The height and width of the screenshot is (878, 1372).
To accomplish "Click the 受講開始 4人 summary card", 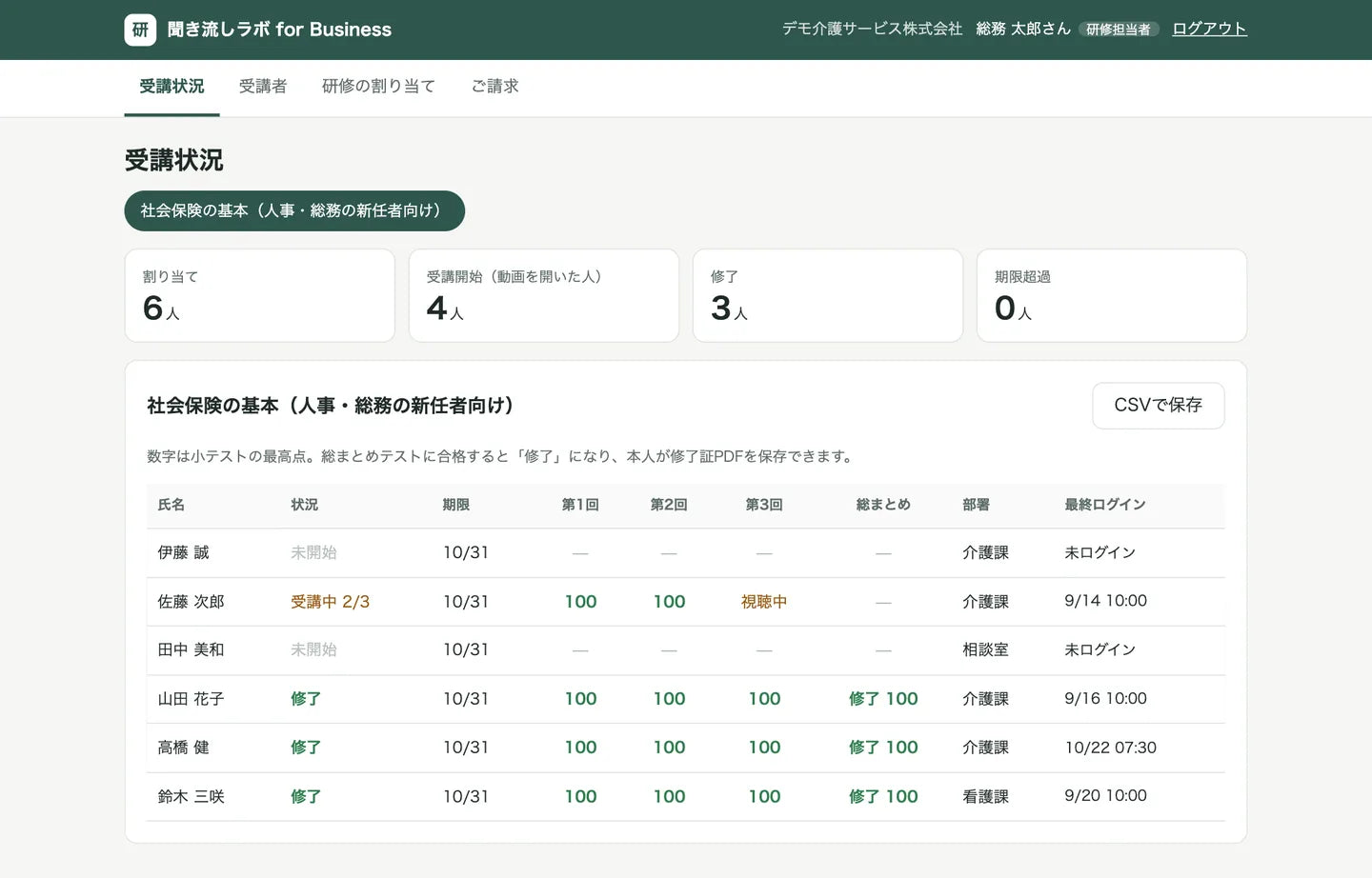I will coord(543,295).
